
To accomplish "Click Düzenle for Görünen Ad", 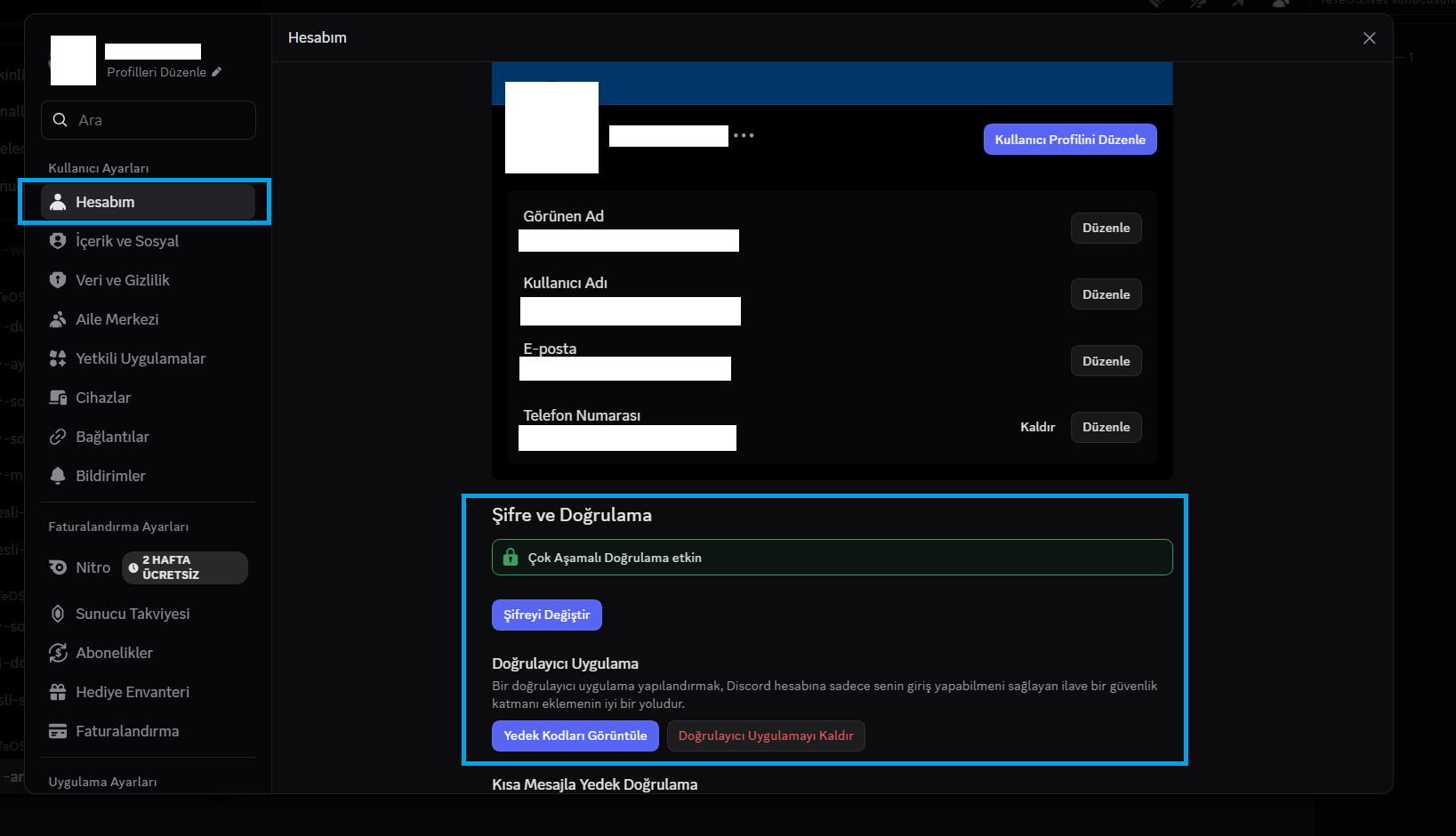I will click(1106, 228).
